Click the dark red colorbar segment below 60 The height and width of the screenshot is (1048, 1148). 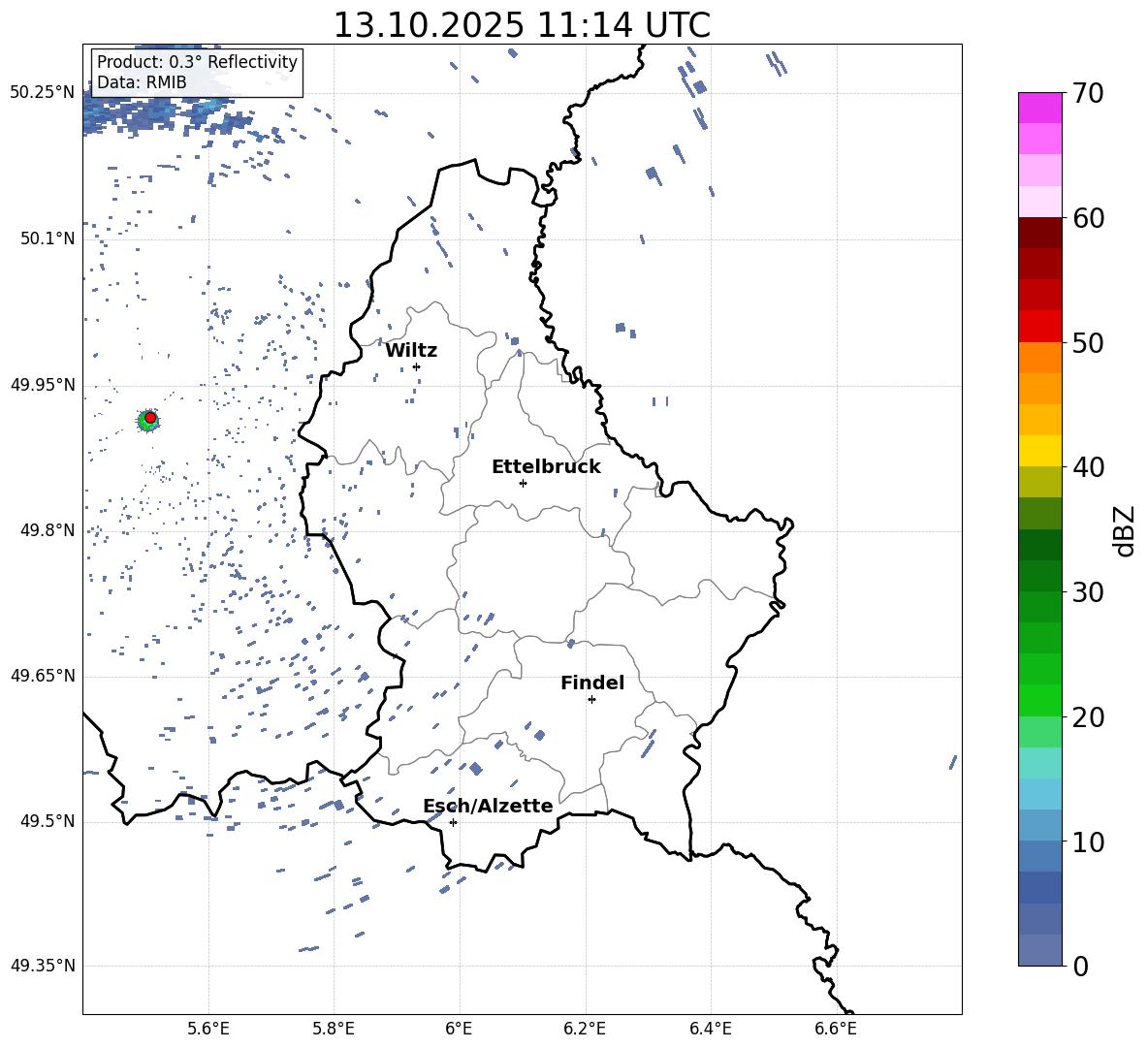point(1039,233)
